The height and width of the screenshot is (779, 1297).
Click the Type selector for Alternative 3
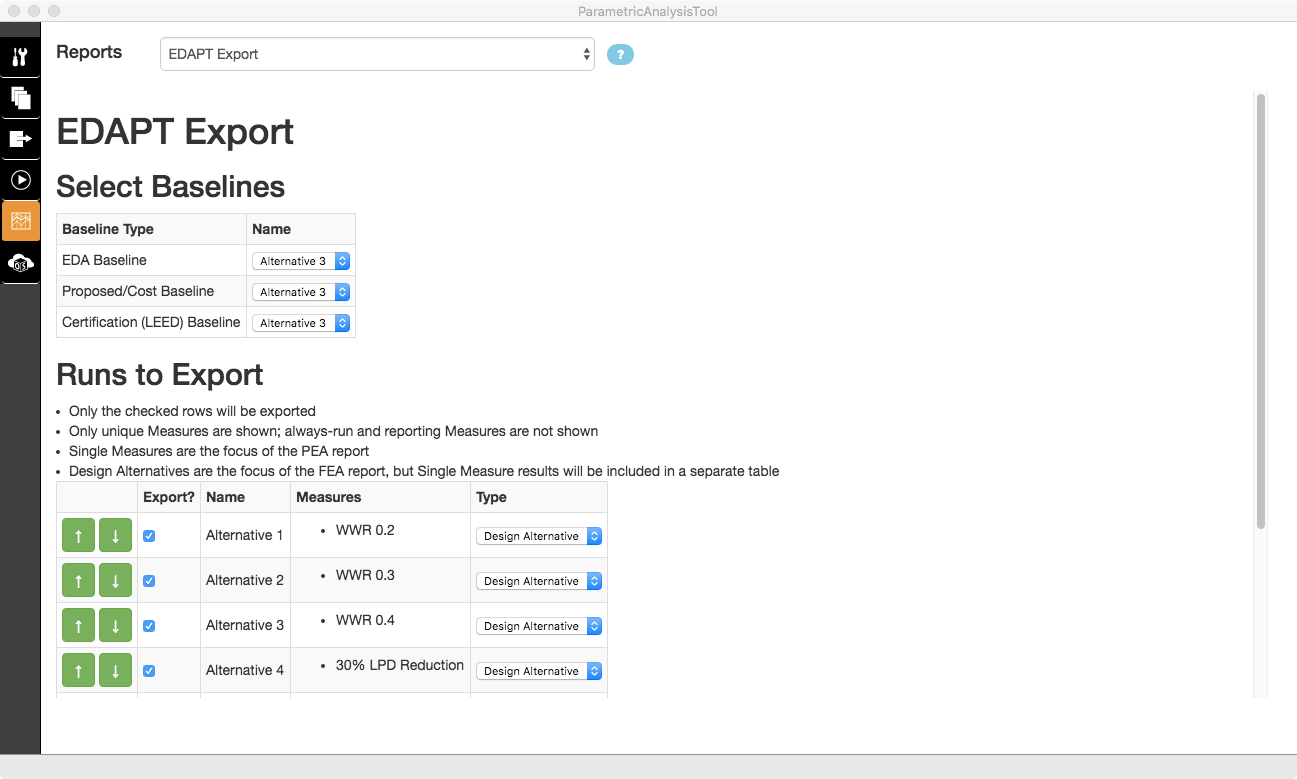point(538,625)
